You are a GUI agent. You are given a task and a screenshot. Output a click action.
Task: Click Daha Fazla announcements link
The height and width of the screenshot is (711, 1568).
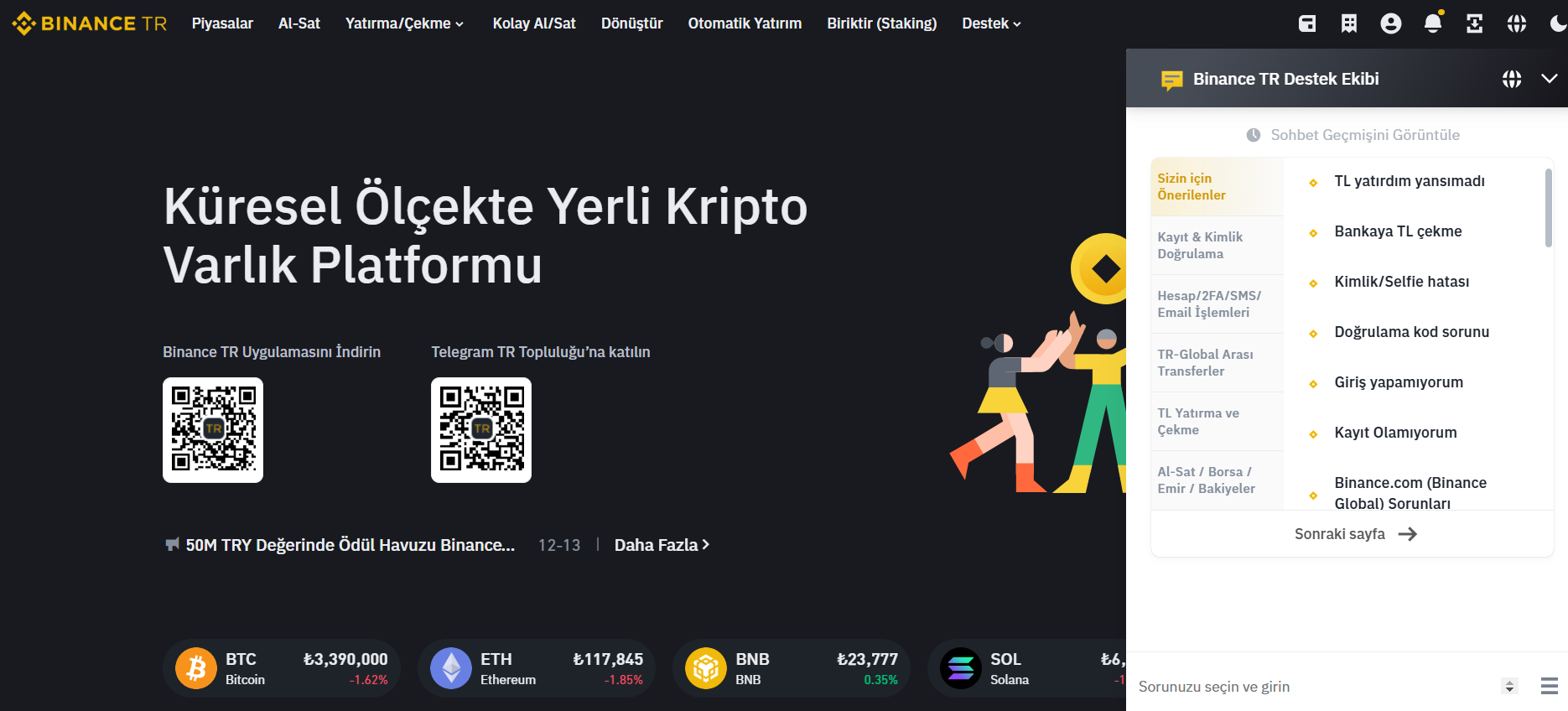[662, 545]
